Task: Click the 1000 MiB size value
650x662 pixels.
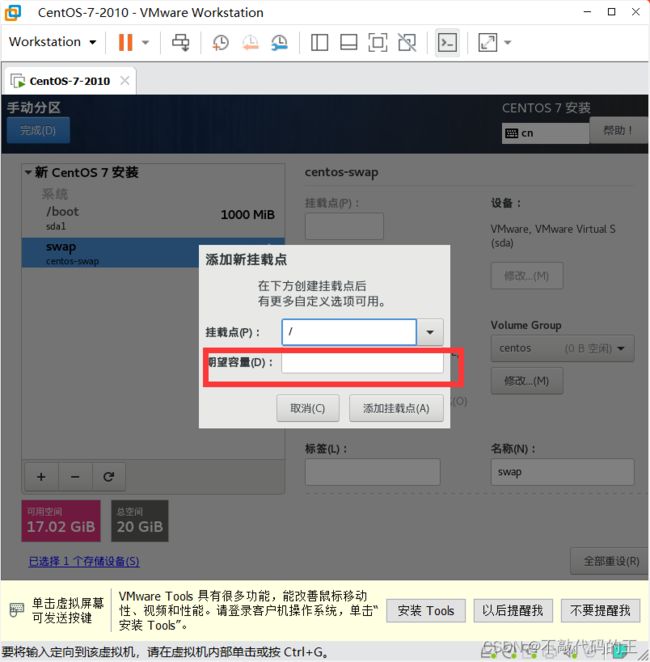Action: pos(247,214)
